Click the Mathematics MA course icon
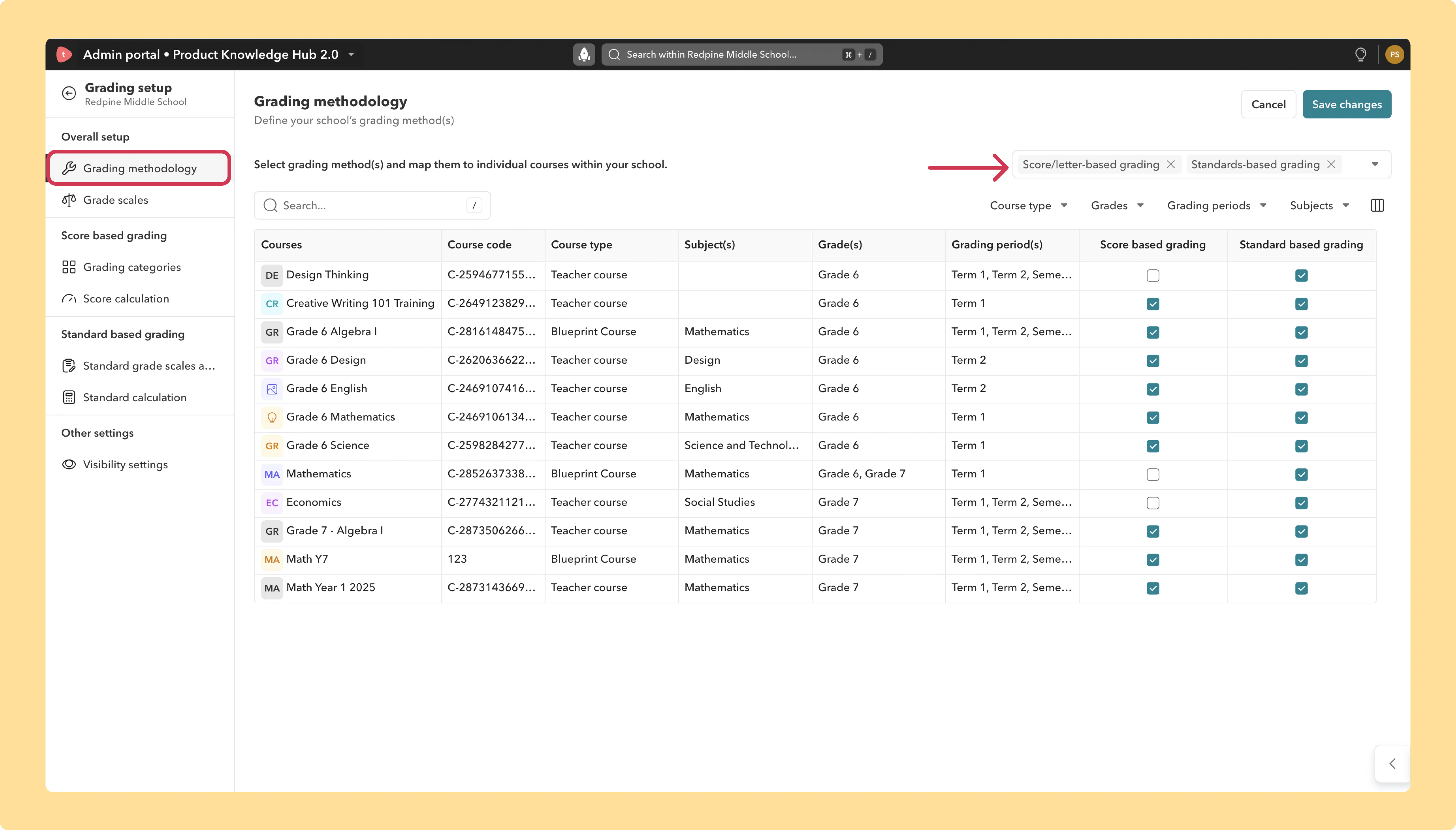Screen dimensions: 1456x830 272,474
